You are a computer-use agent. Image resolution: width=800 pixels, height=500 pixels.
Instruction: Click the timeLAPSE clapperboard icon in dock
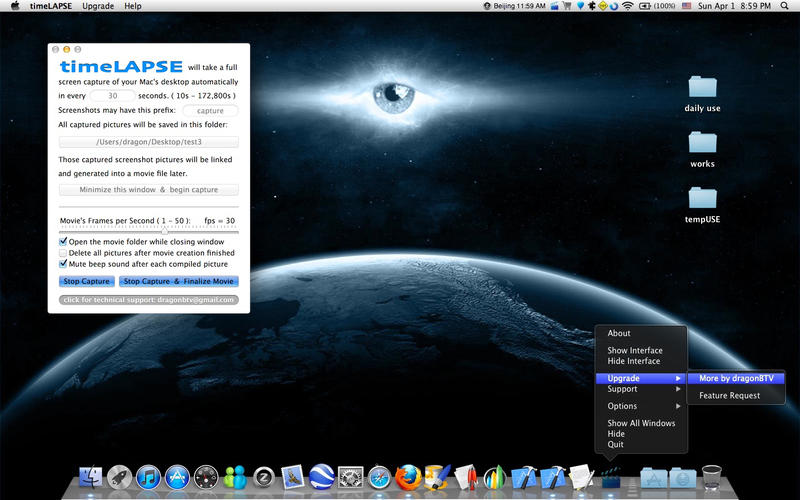tap(611, 478)
